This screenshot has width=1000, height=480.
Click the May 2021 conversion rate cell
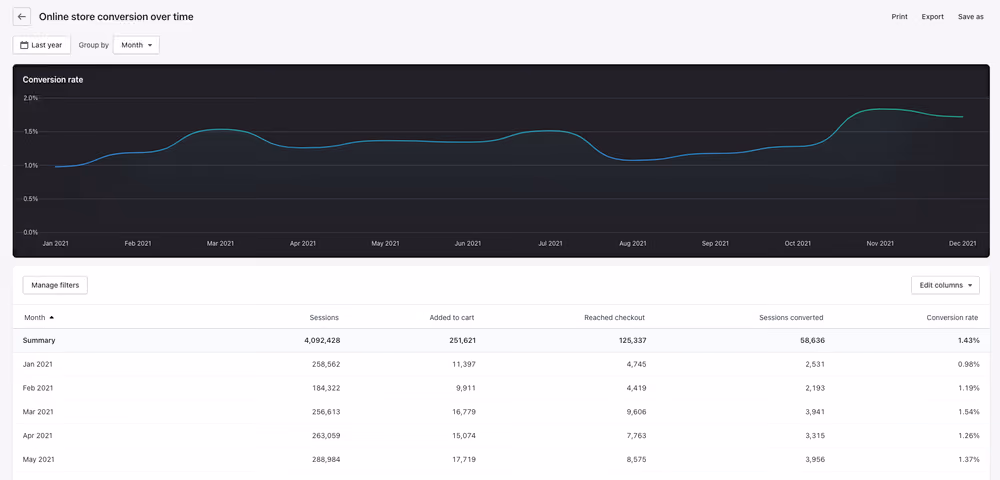968,460
